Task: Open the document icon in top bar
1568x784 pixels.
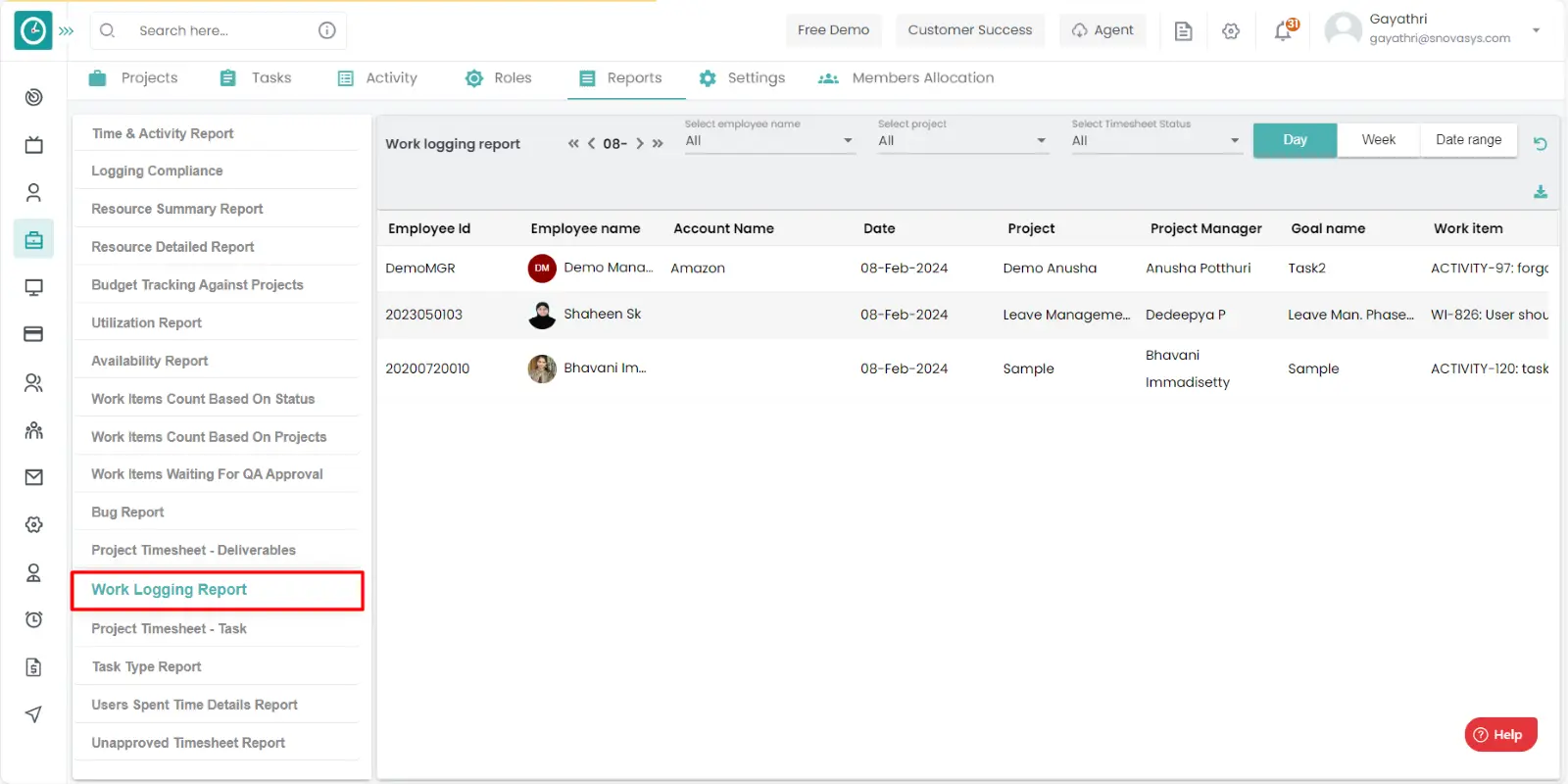Action: pos(1183,31)
